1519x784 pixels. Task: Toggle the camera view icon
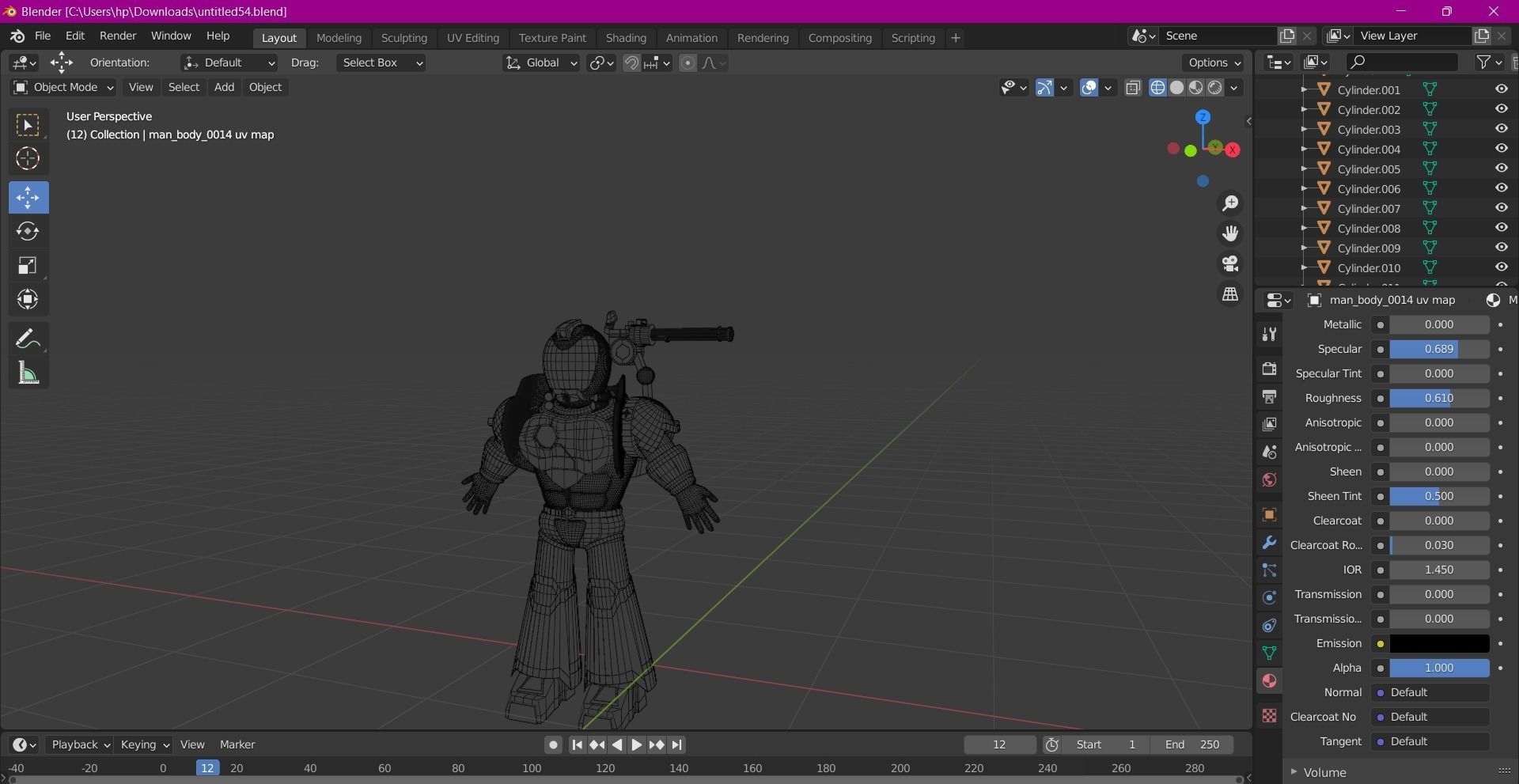click(1230, 263)
